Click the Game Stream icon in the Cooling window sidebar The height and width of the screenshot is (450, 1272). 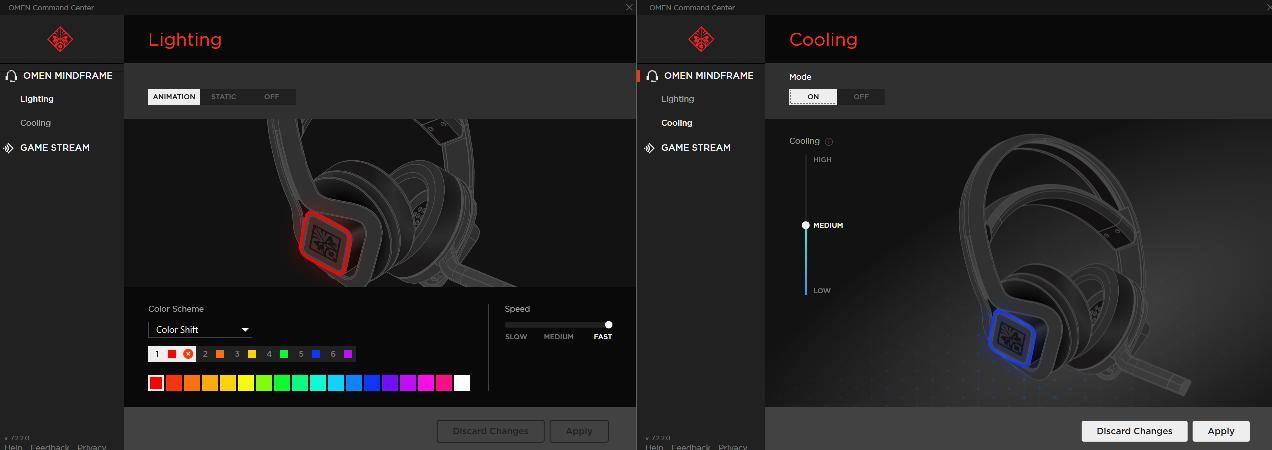tap(651, 148)
